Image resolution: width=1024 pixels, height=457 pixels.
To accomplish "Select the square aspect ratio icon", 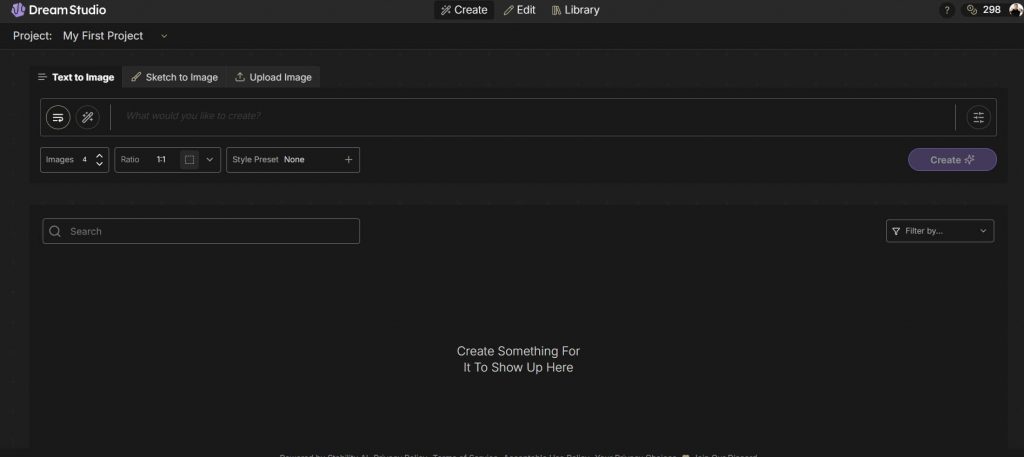I will [189, 160].
